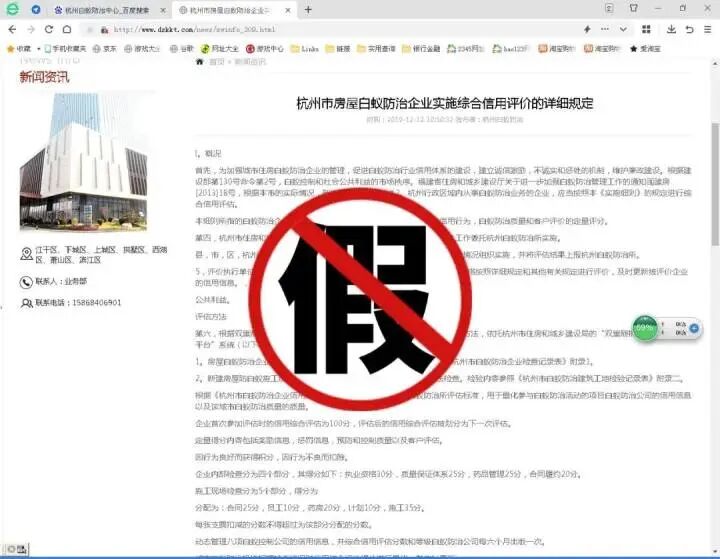Open the 2345网址 bookmark
Screen dimensions: 720x559
(466, 49)
